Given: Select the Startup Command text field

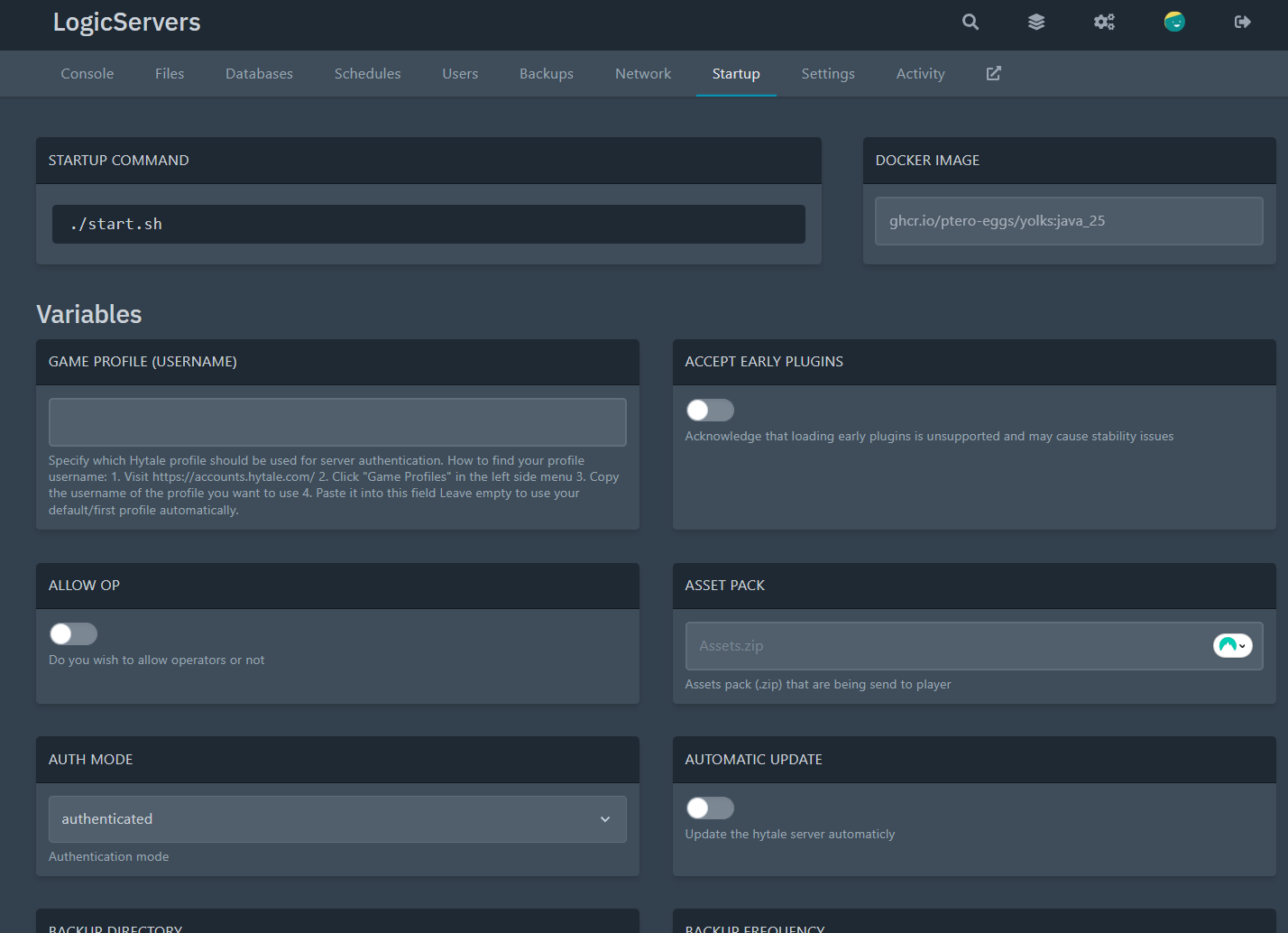Looking at the screenshot, I should (428, 224).
